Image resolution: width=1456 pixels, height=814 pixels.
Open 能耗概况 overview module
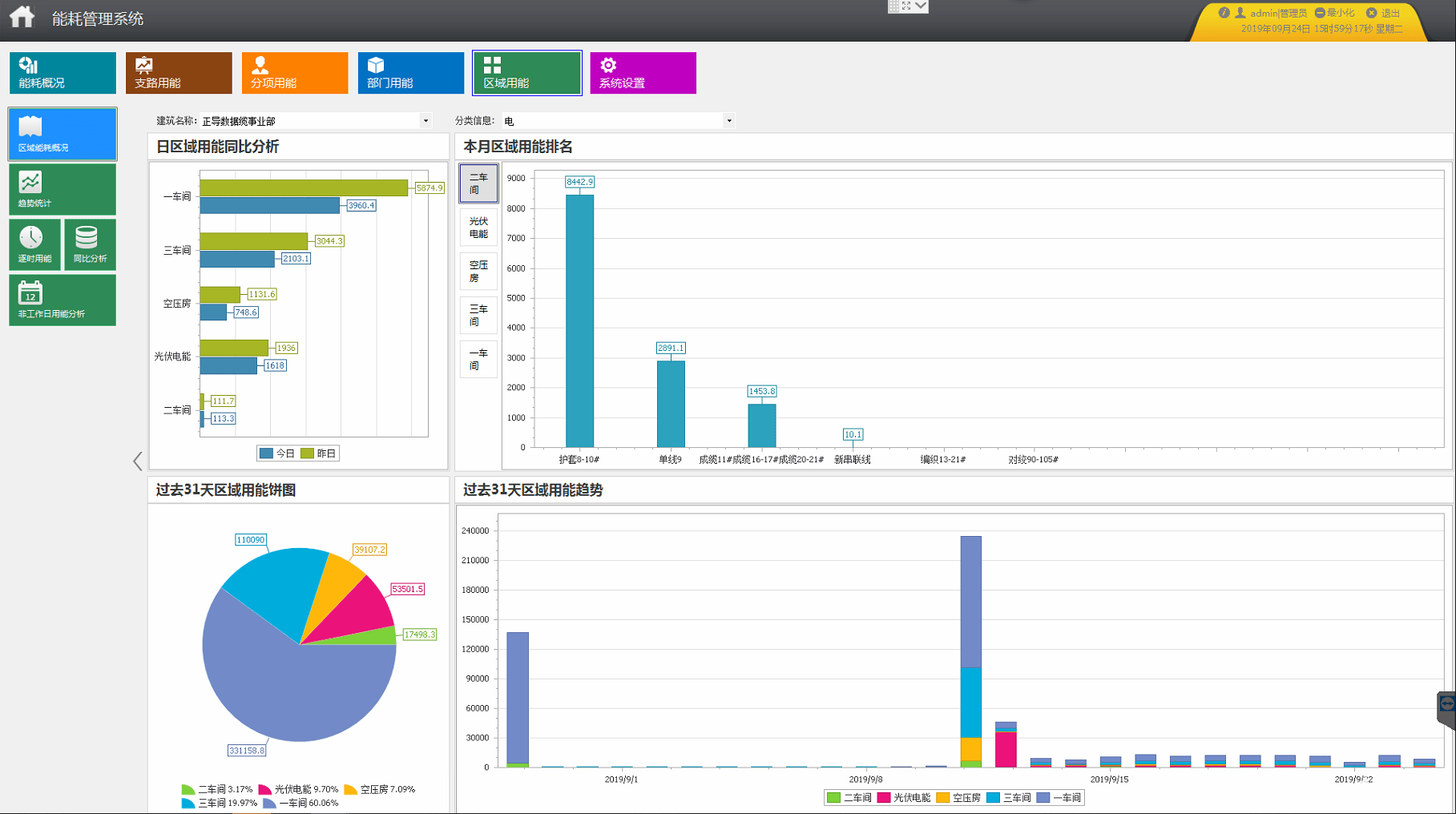63,73
